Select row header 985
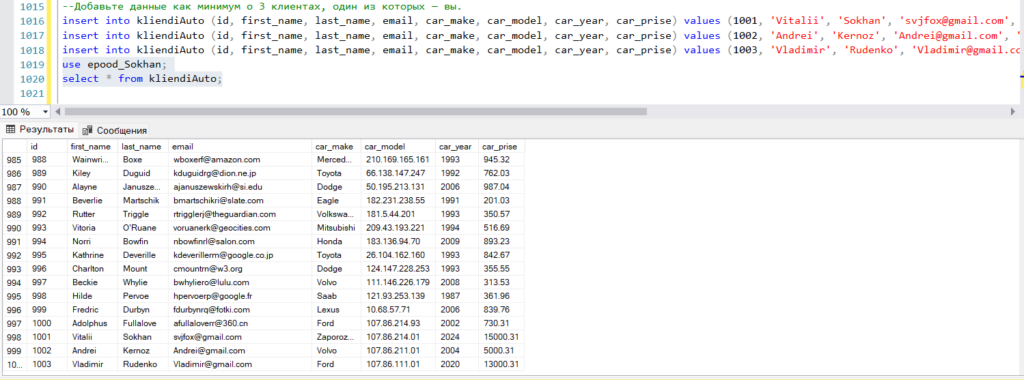1024x380 pixels. (x=14, y=160)
